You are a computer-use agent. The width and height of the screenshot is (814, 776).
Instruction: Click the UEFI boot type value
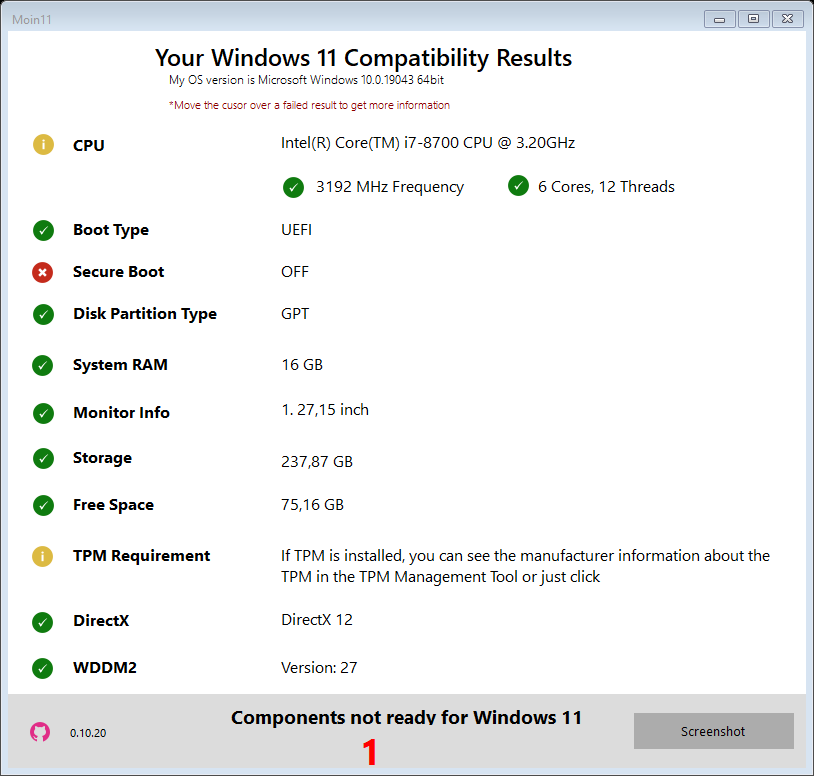pyautogui.click(x=296, y=230)
